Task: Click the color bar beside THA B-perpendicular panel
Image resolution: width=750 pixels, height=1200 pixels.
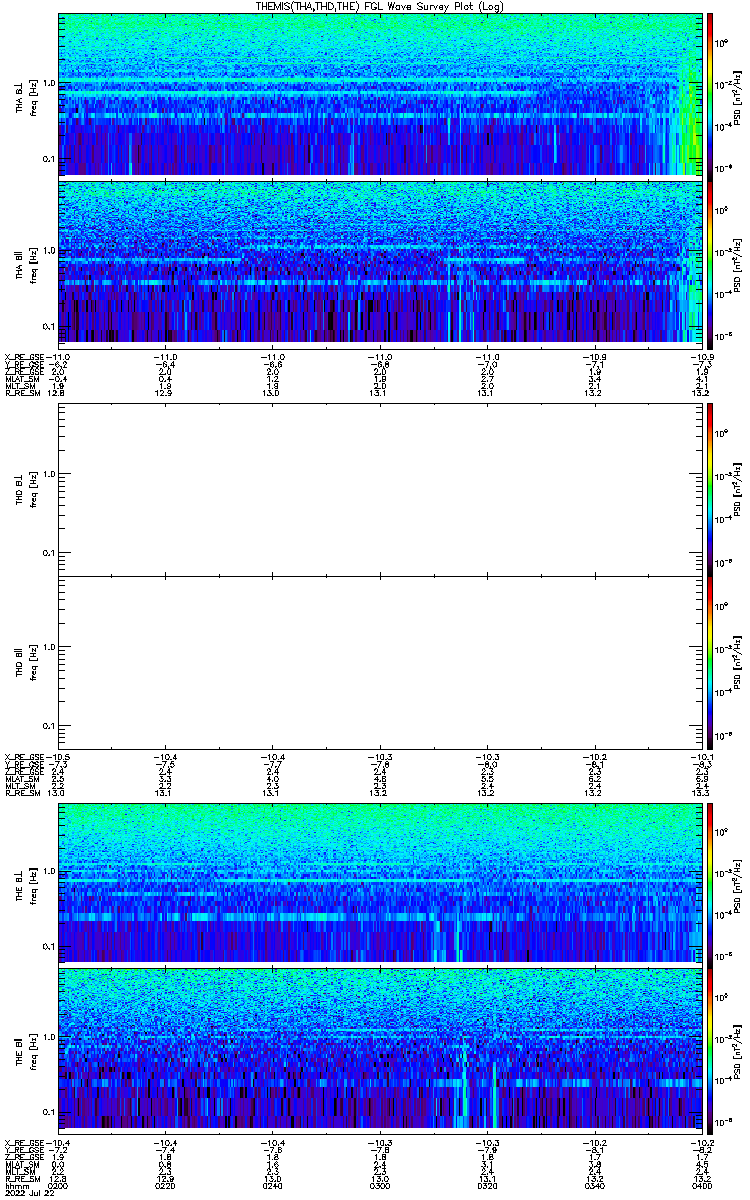Action: click(x=710, y=95)
